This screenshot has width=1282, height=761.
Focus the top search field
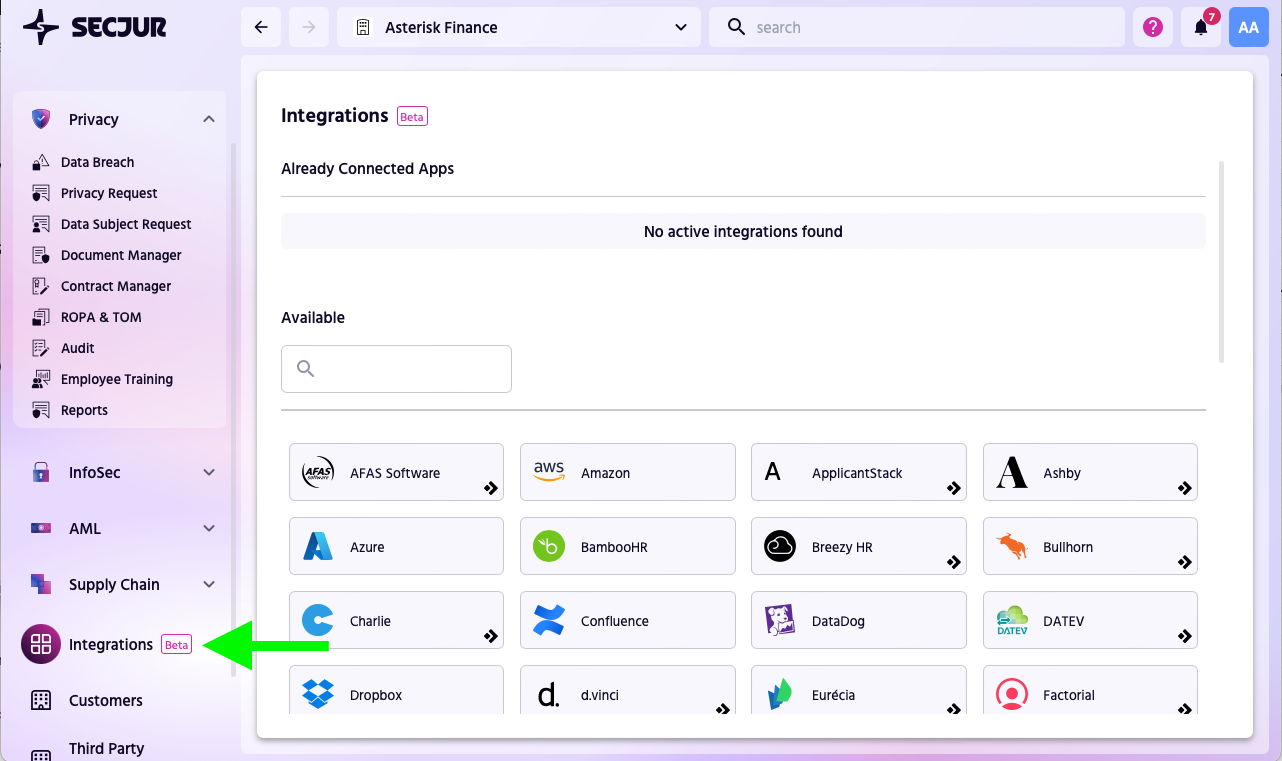917,27
